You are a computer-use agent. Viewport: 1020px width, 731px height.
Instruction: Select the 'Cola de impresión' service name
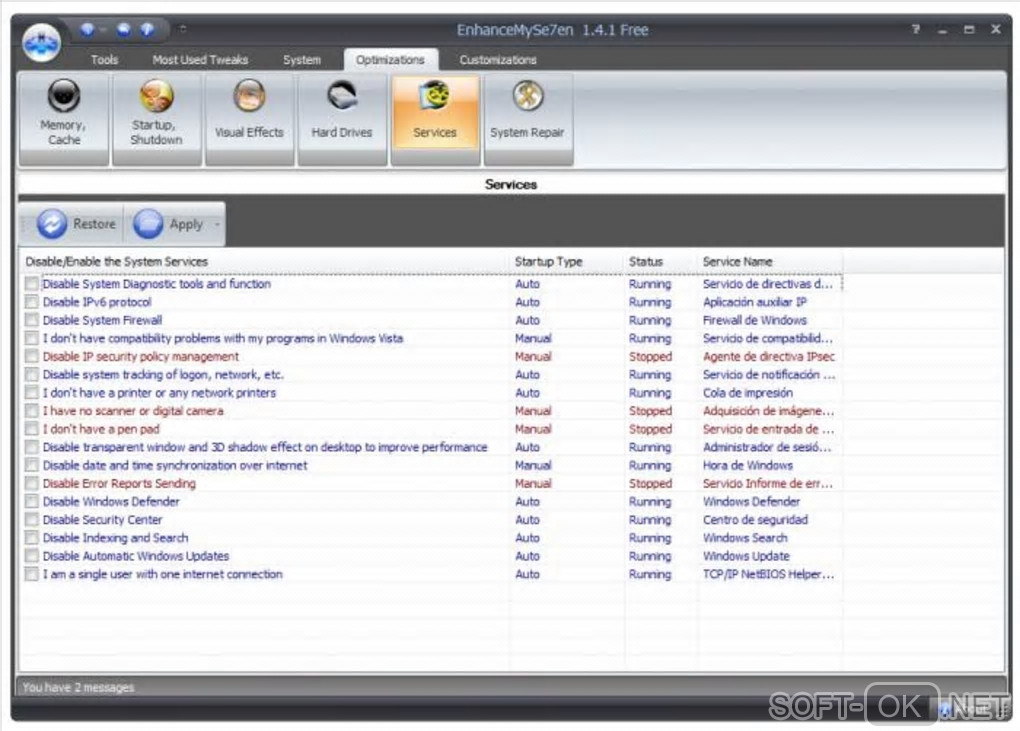[x=747, y=393]
